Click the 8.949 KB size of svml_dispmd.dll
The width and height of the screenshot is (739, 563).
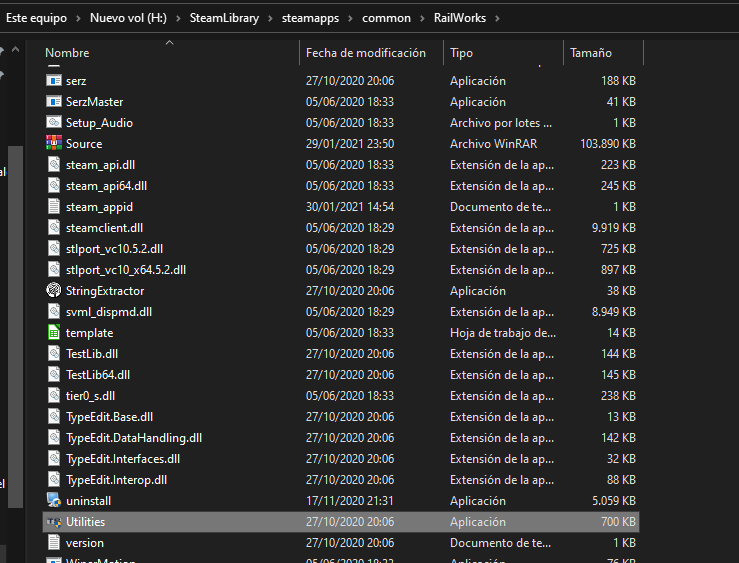tap(614, 312)
